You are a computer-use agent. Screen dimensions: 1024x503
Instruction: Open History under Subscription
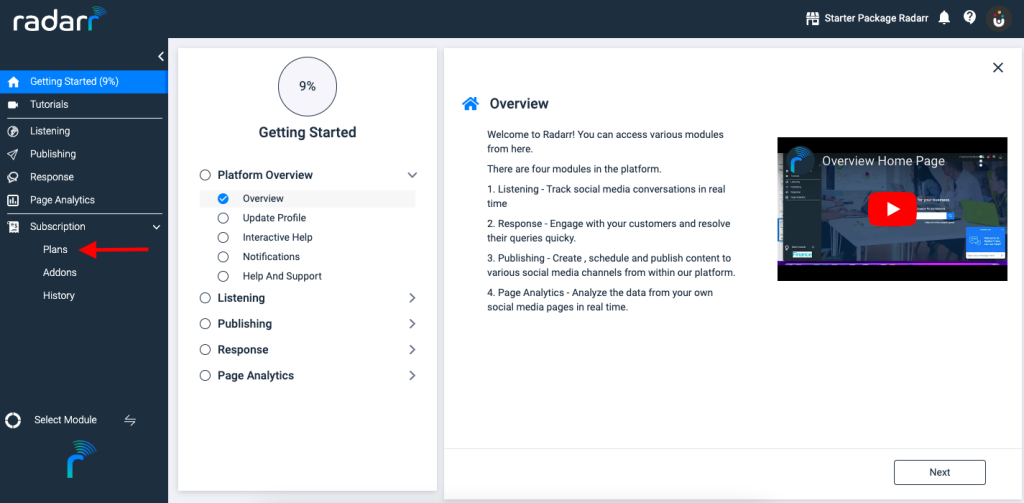click(x=59, y=295)
